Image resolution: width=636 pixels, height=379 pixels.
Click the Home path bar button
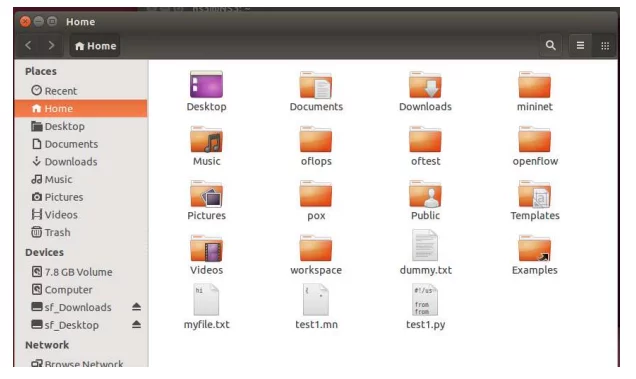coord(95,46)
